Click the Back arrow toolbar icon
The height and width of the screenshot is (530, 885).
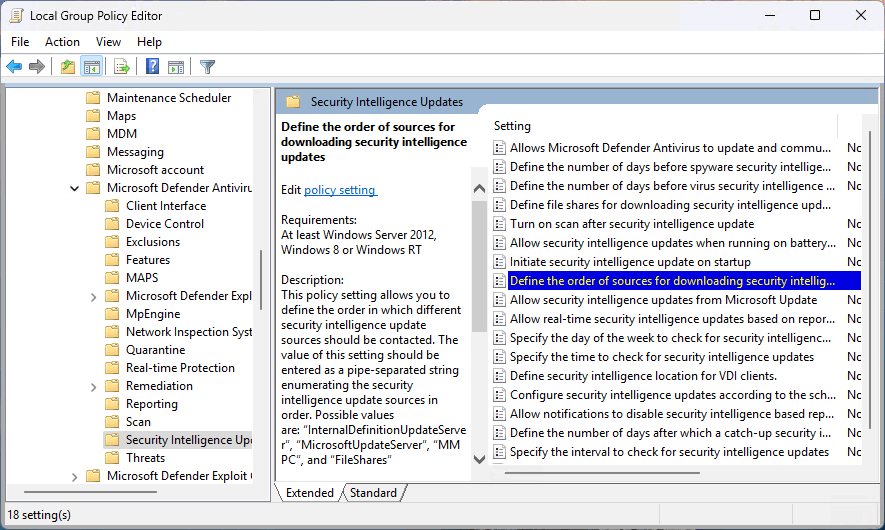(x=14, y=67)
